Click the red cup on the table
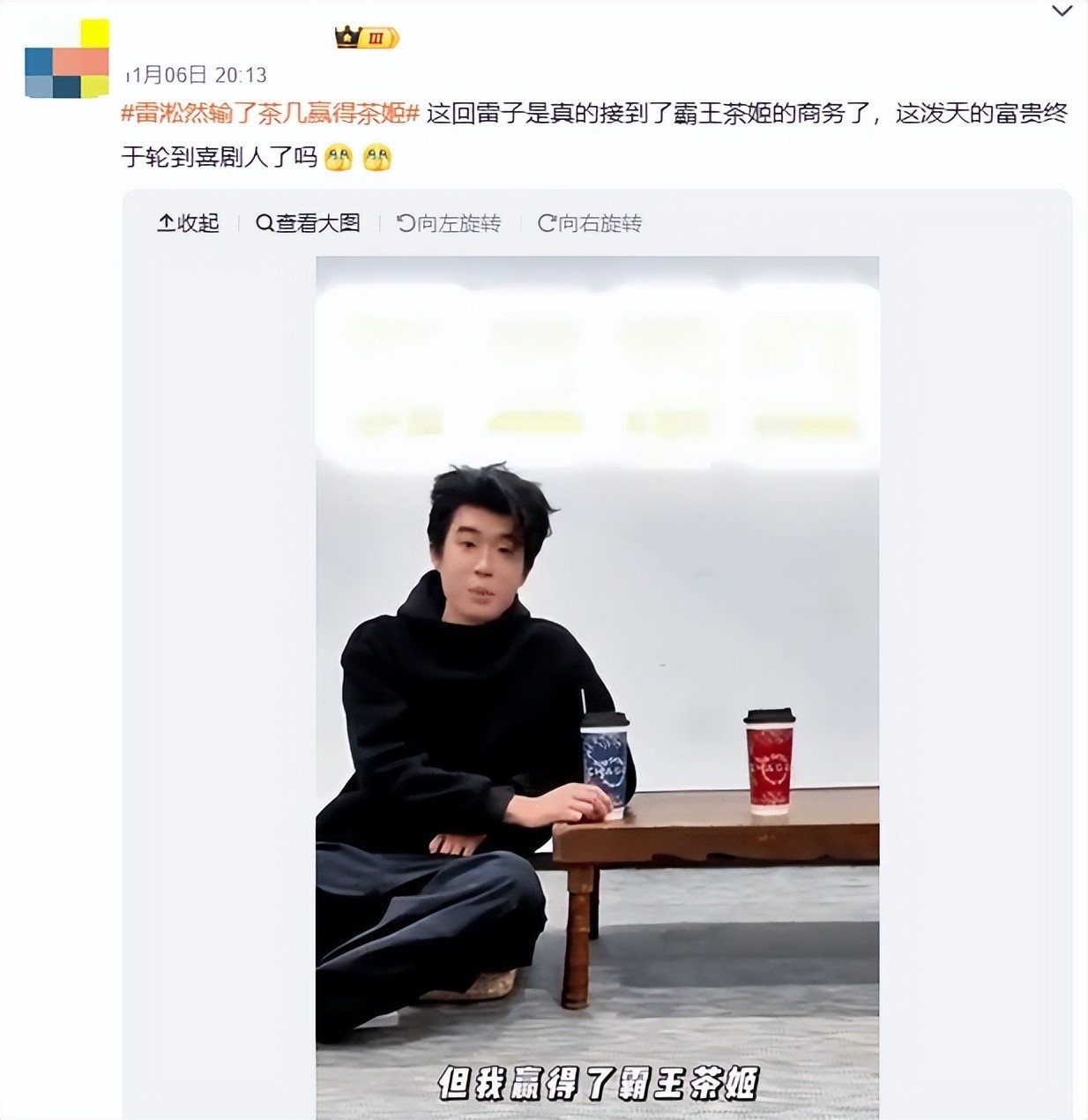 (x=770, y=760)
